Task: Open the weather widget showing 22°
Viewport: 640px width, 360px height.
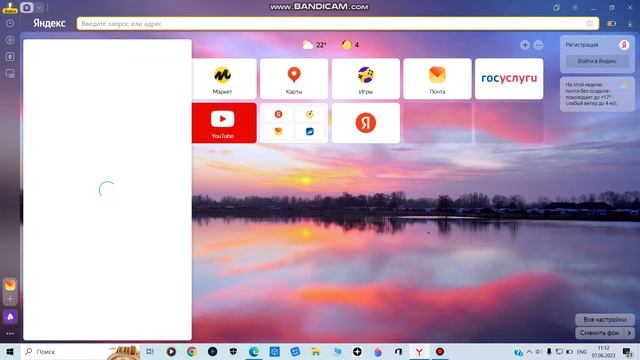Action: pos(314,44)
